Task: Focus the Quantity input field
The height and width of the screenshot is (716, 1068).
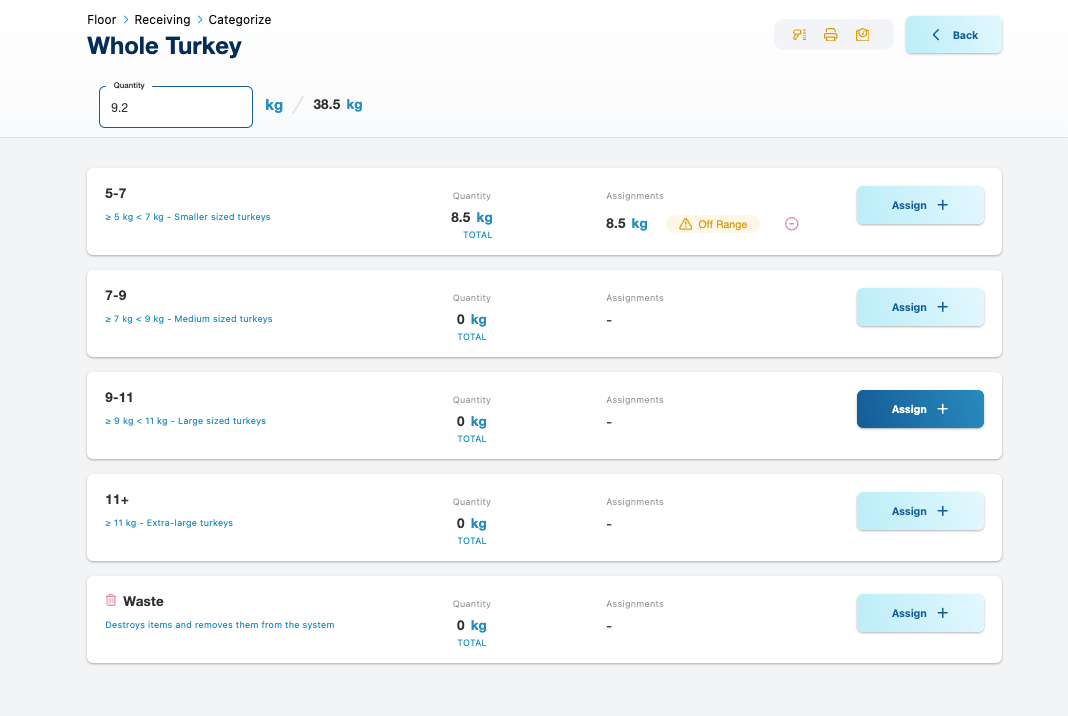Action: 175,107
